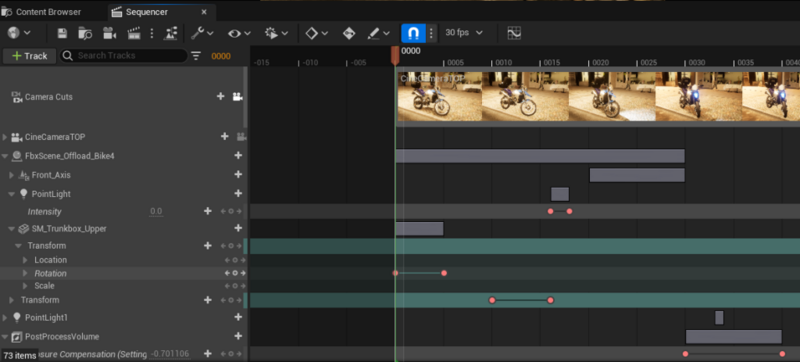Open the world/sequence globe menu
The width and height of the screenshot is (800, 362).
pyautogui.click(x=19, y=33)
